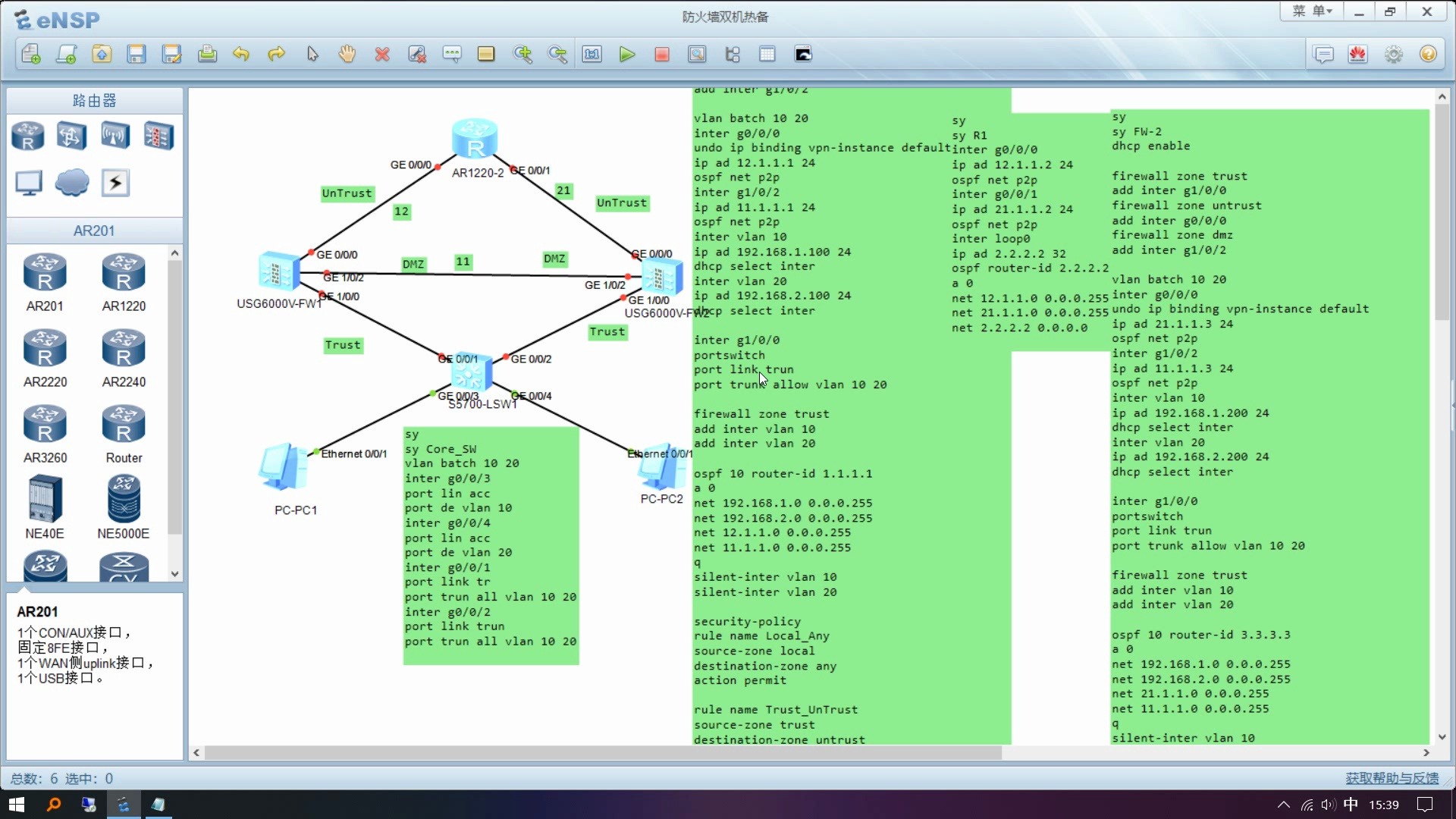The height and width of the screenshot is (819, 1456).
Task: Zoom out of the topology canvas
Action: [x=557, y=54]
